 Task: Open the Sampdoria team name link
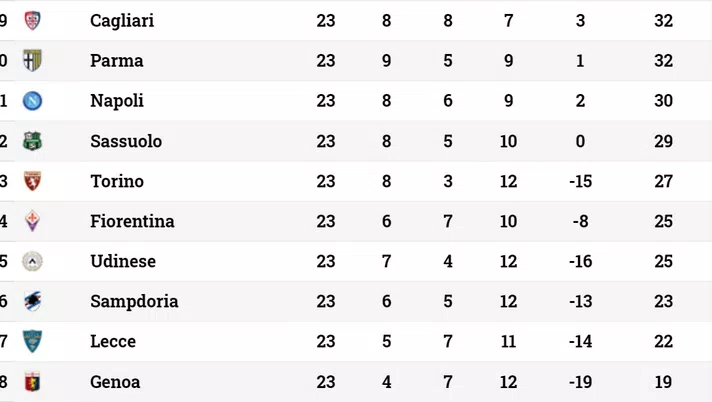click(x=134, y=302)
